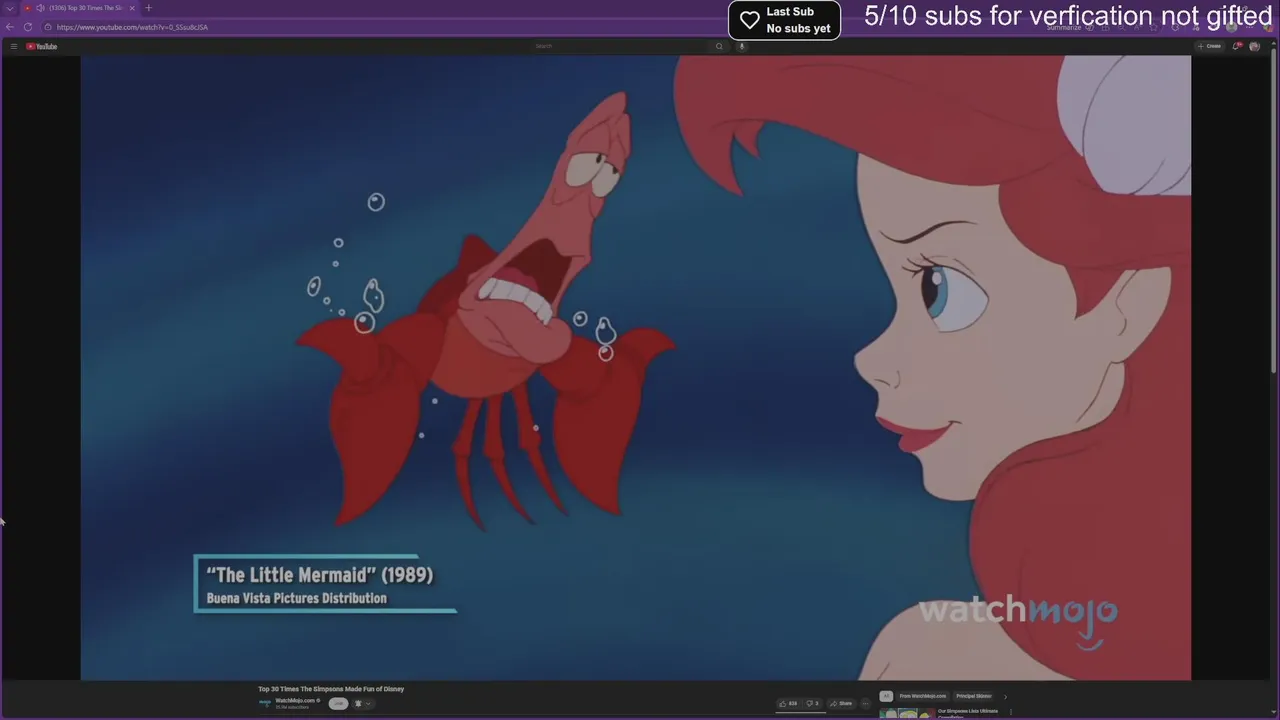The width and height of the screenshot is (1280, 720).
Task: Open the tab list dropdown arrow
Action: click(10, 8)
